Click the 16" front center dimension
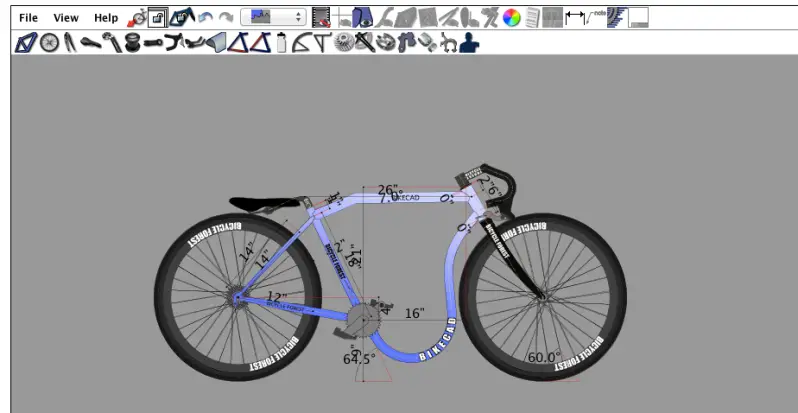Screen dimensions: 798x413 (415, 313)
